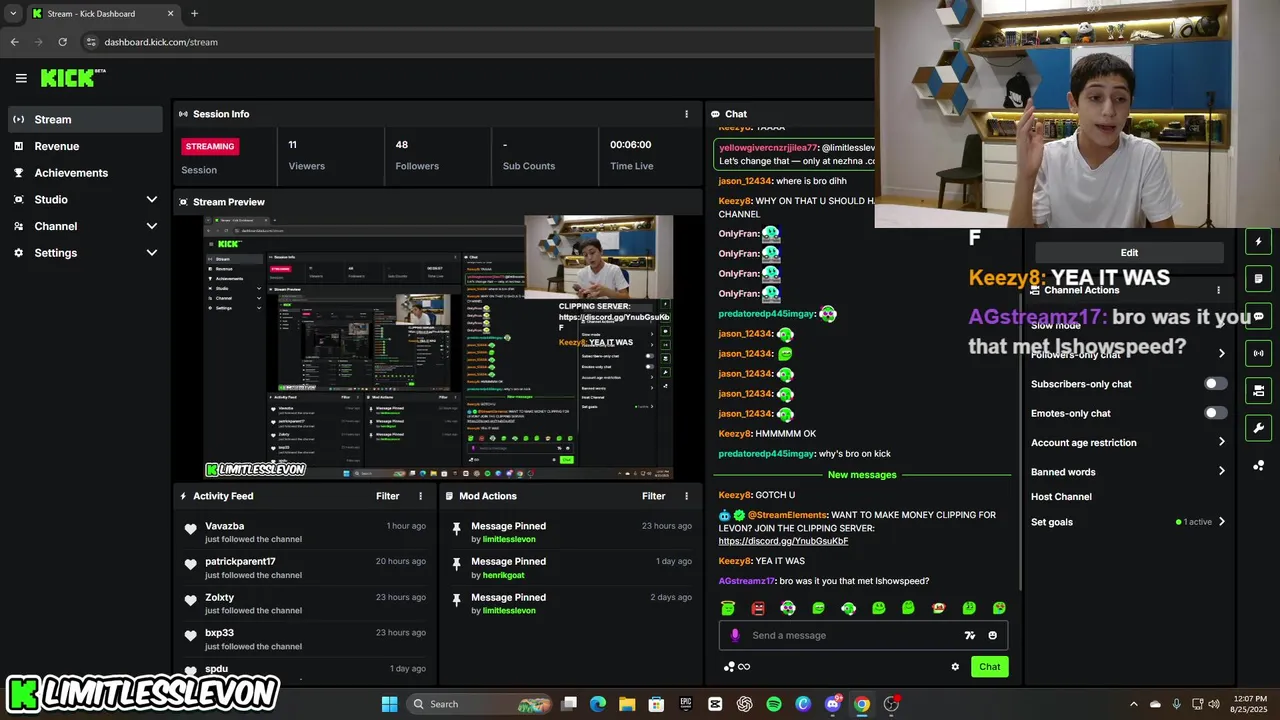Open the notes document icon in right rail
Screen dimensions: 1280x720
(1258, 278)
